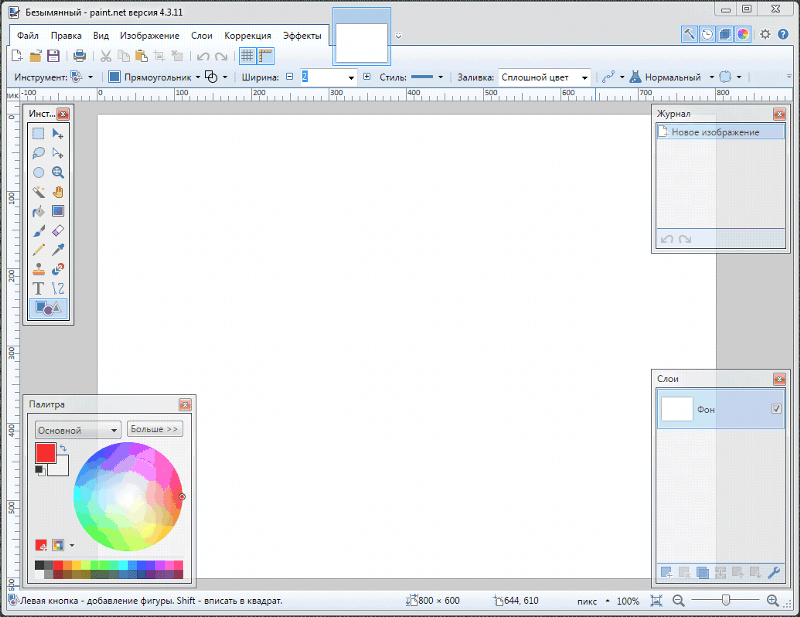Toggle the pixel grid display
The height and width of the screenshot is (617, 800).
pos(247,56)
